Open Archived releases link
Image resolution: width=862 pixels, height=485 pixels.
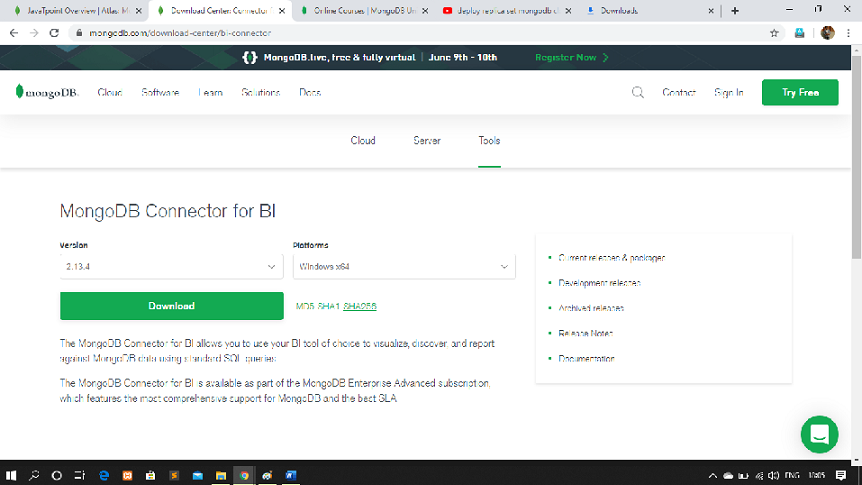(591, 308)
